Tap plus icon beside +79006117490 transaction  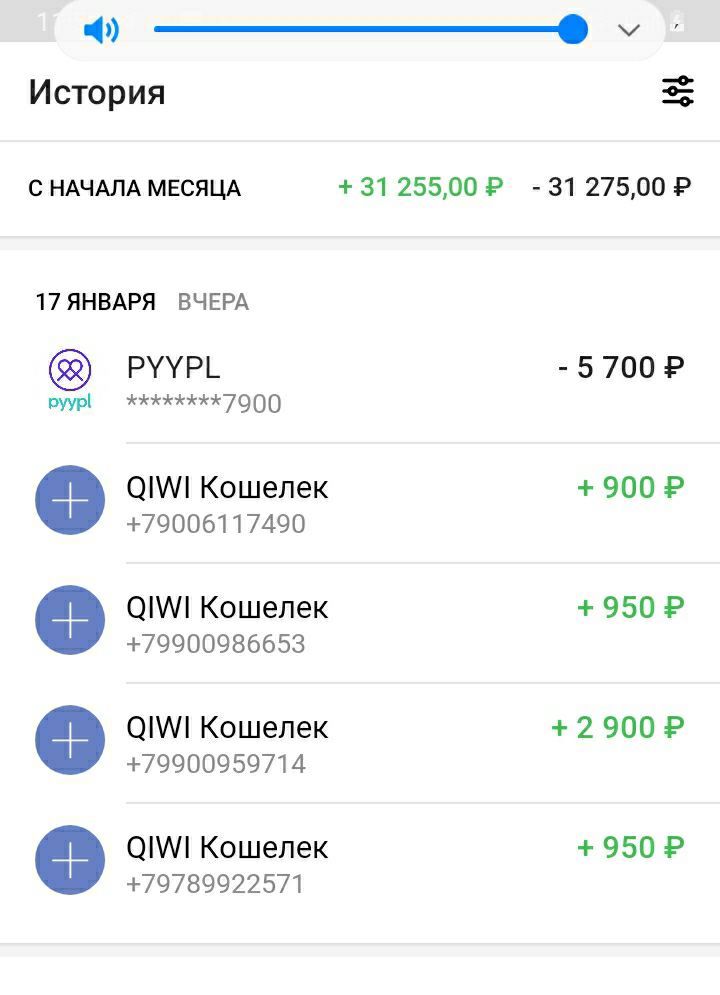click(x=70, y=500)
